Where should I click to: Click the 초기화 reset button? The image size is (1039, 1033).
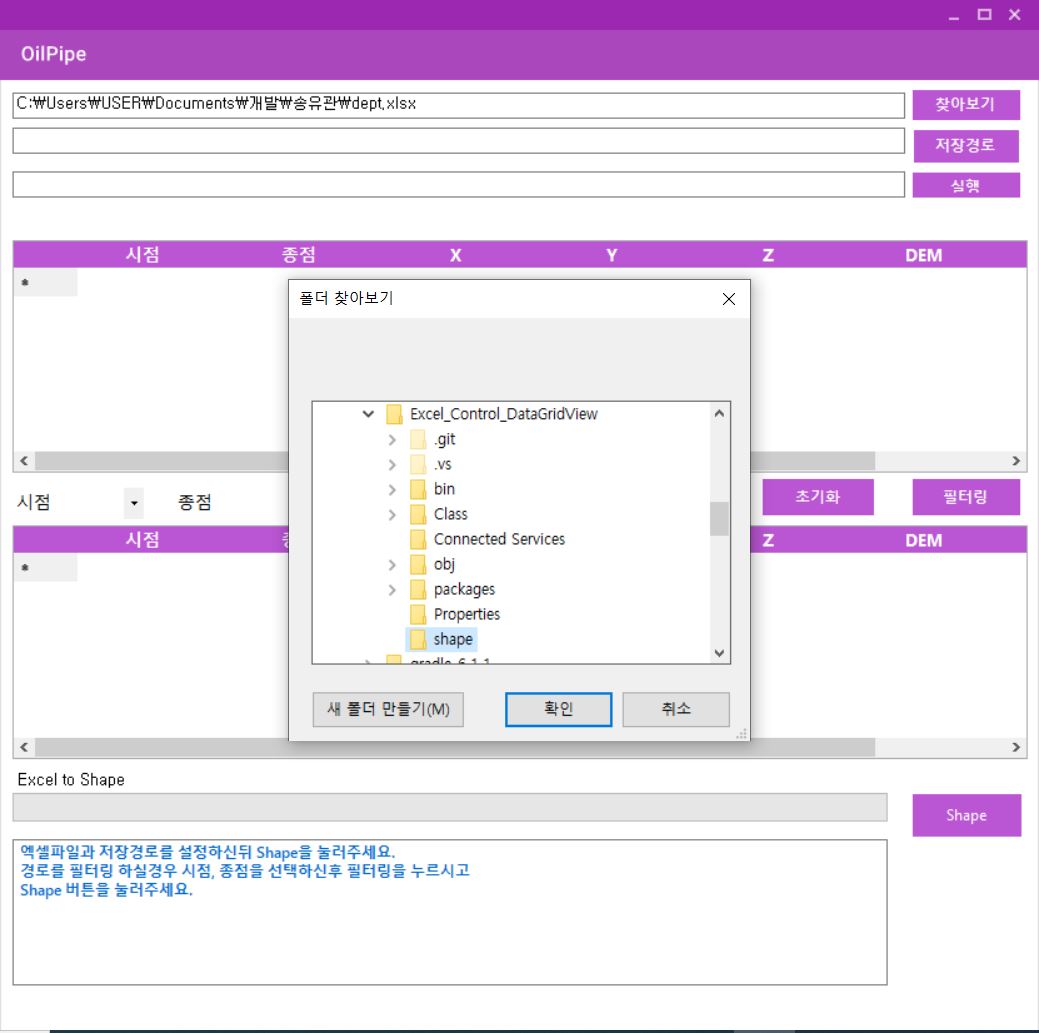pyautogui.click(x=820, y=497)
